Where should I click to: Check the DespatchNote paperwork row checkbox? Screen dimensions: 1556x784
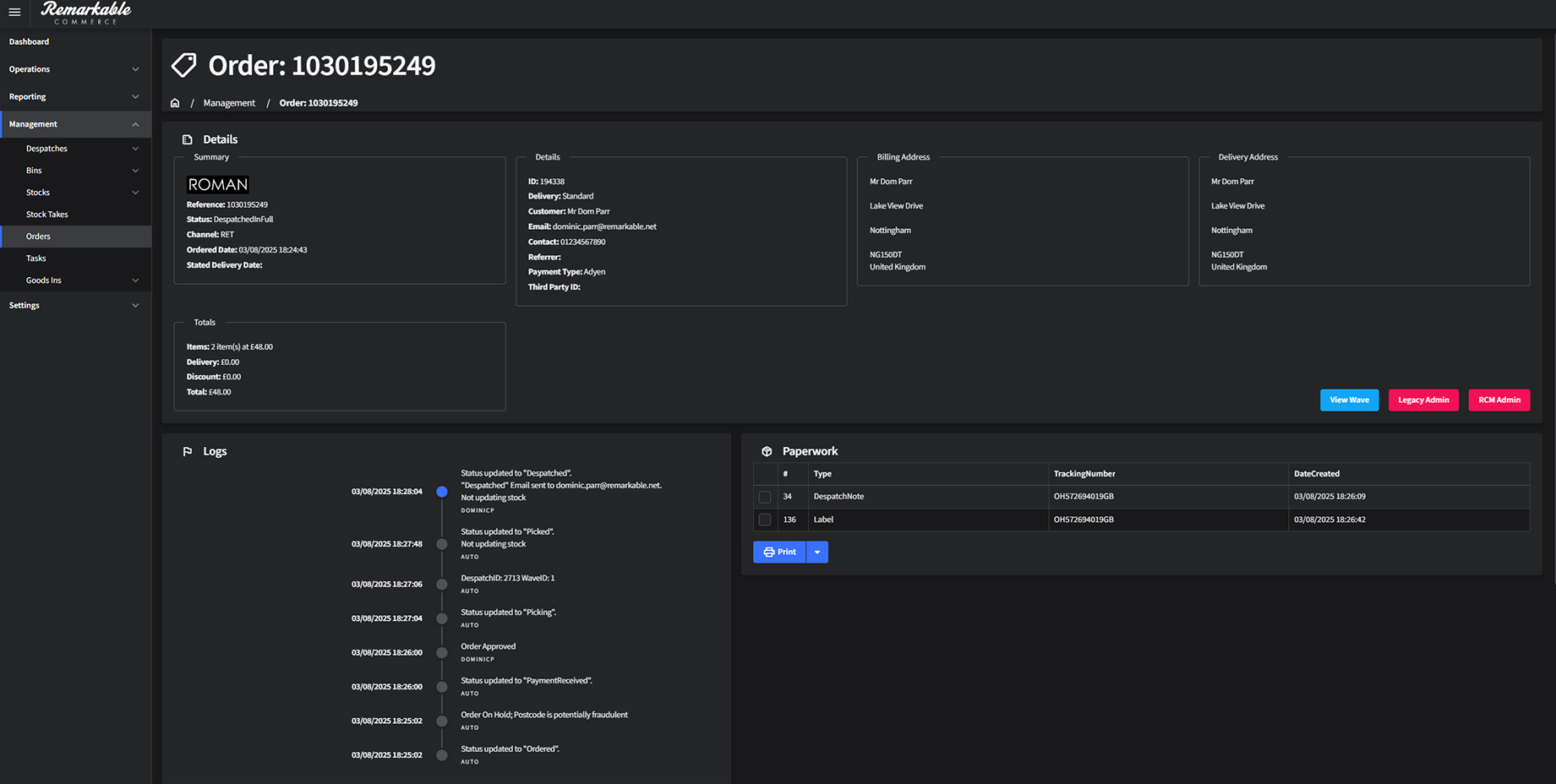pyautogui.click(x=765, y=496)
